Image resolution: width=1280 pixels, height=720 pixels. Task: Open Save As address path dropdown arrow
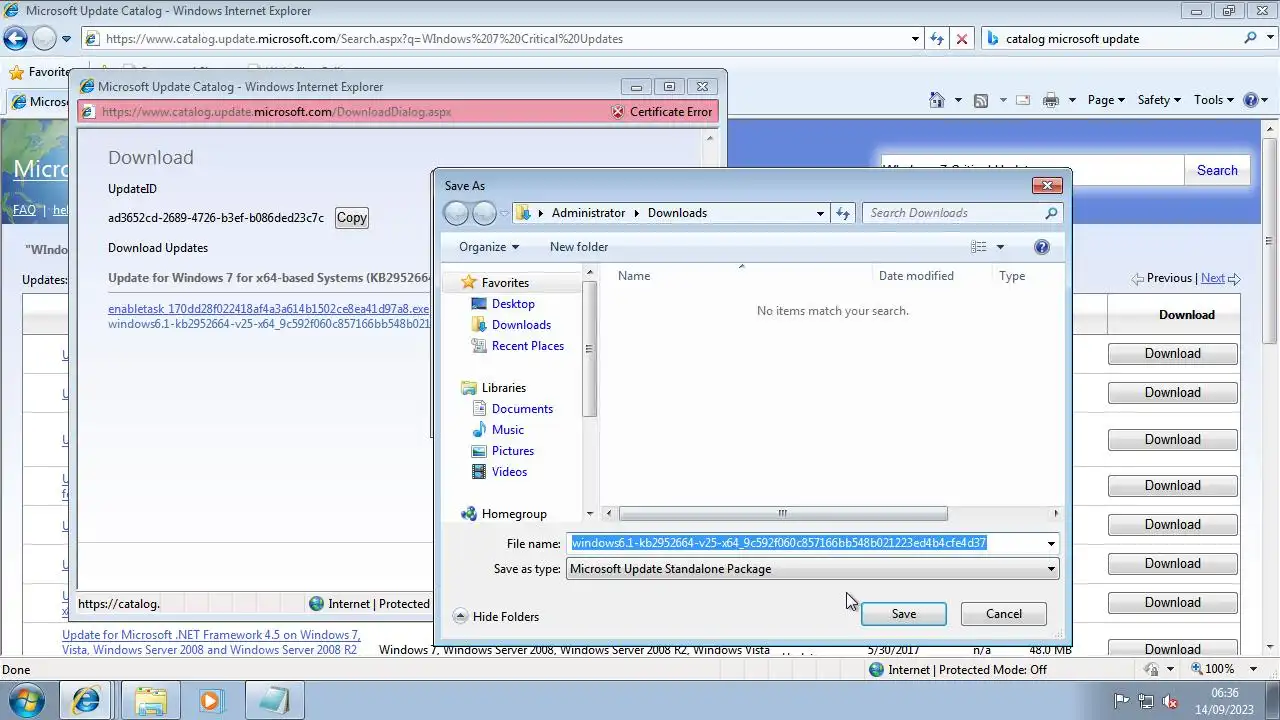(x=820, y=213)
